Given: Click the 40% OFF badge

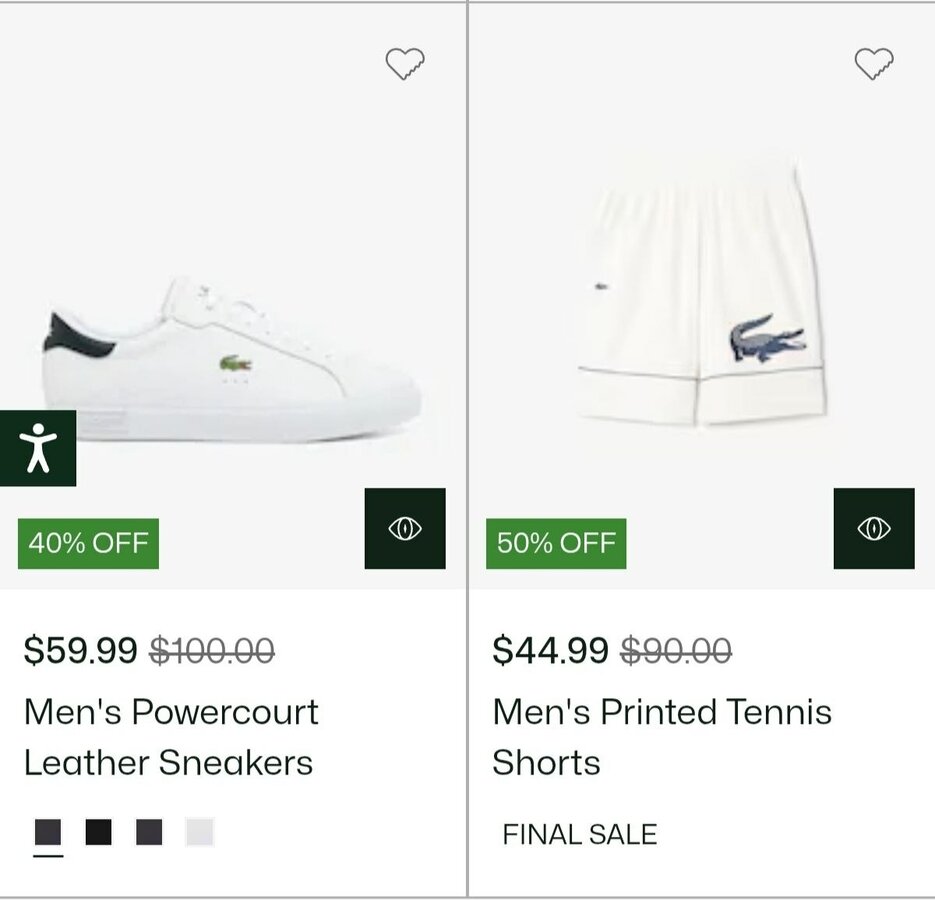Looking at the screenshot, I should pos(88,543).
